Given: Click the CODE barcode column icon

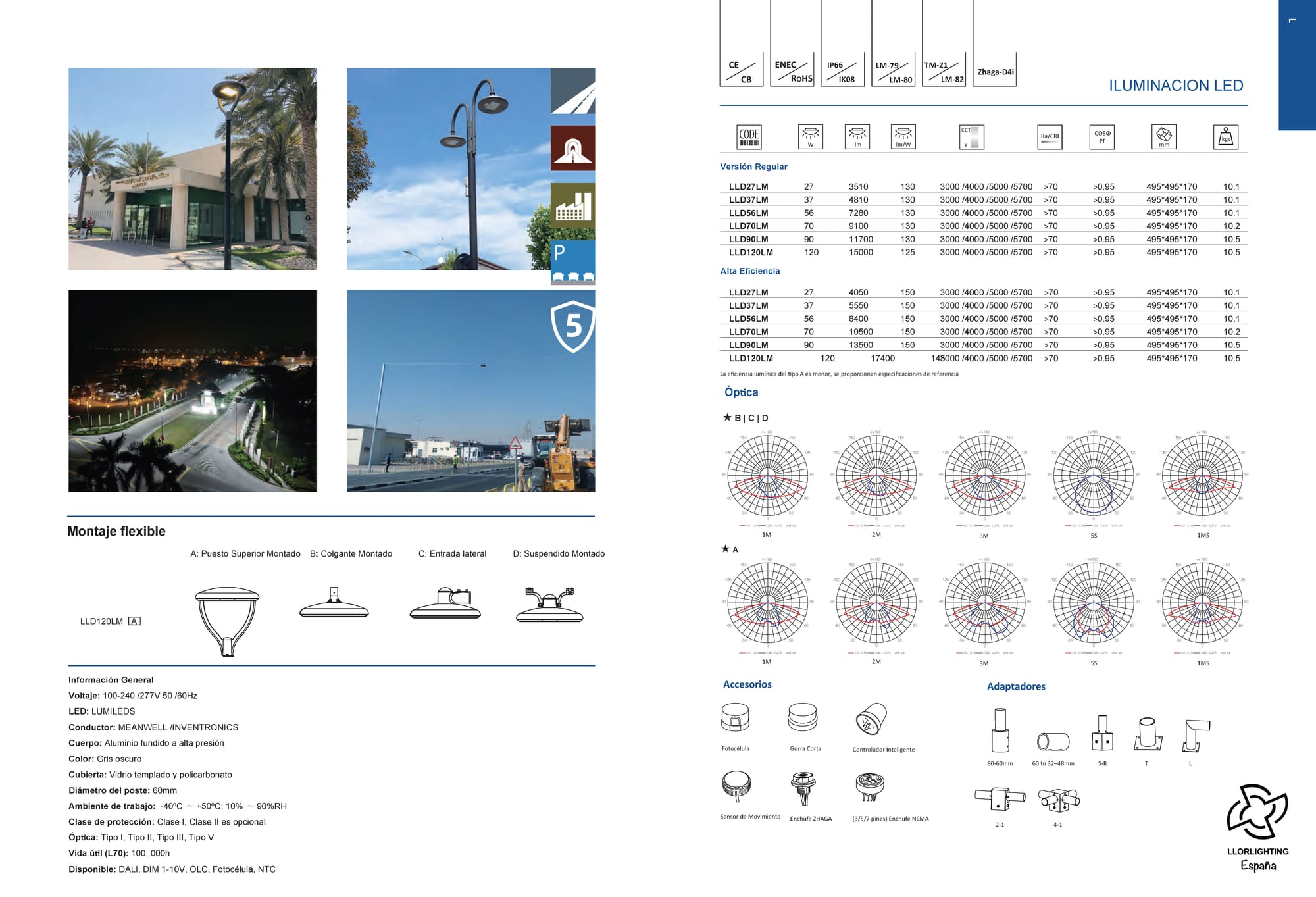Looking at the screenshot, I should [x=749, y=137].
